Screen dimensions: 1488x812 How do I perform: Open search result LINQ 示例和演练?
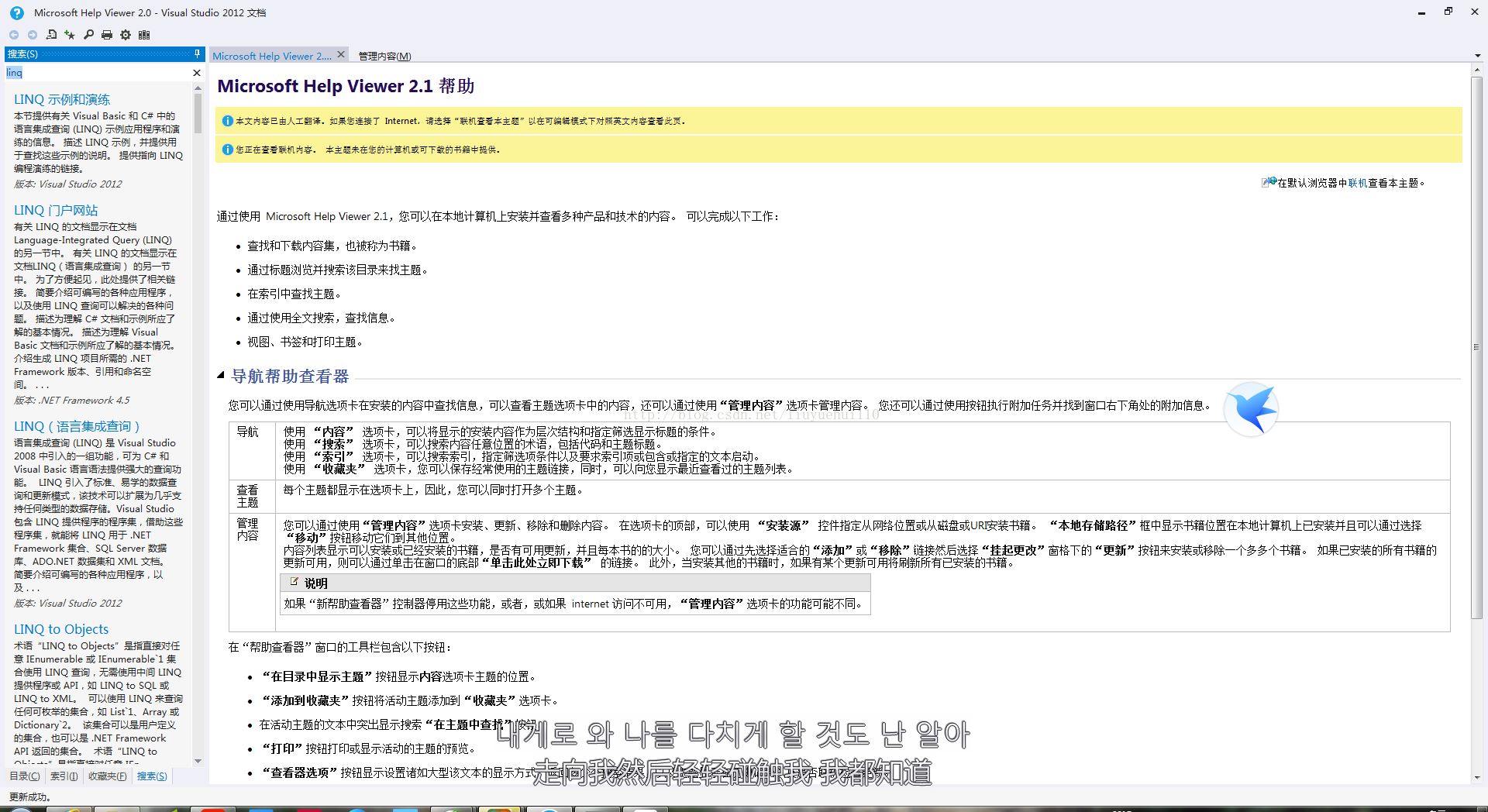click(62, 99)
